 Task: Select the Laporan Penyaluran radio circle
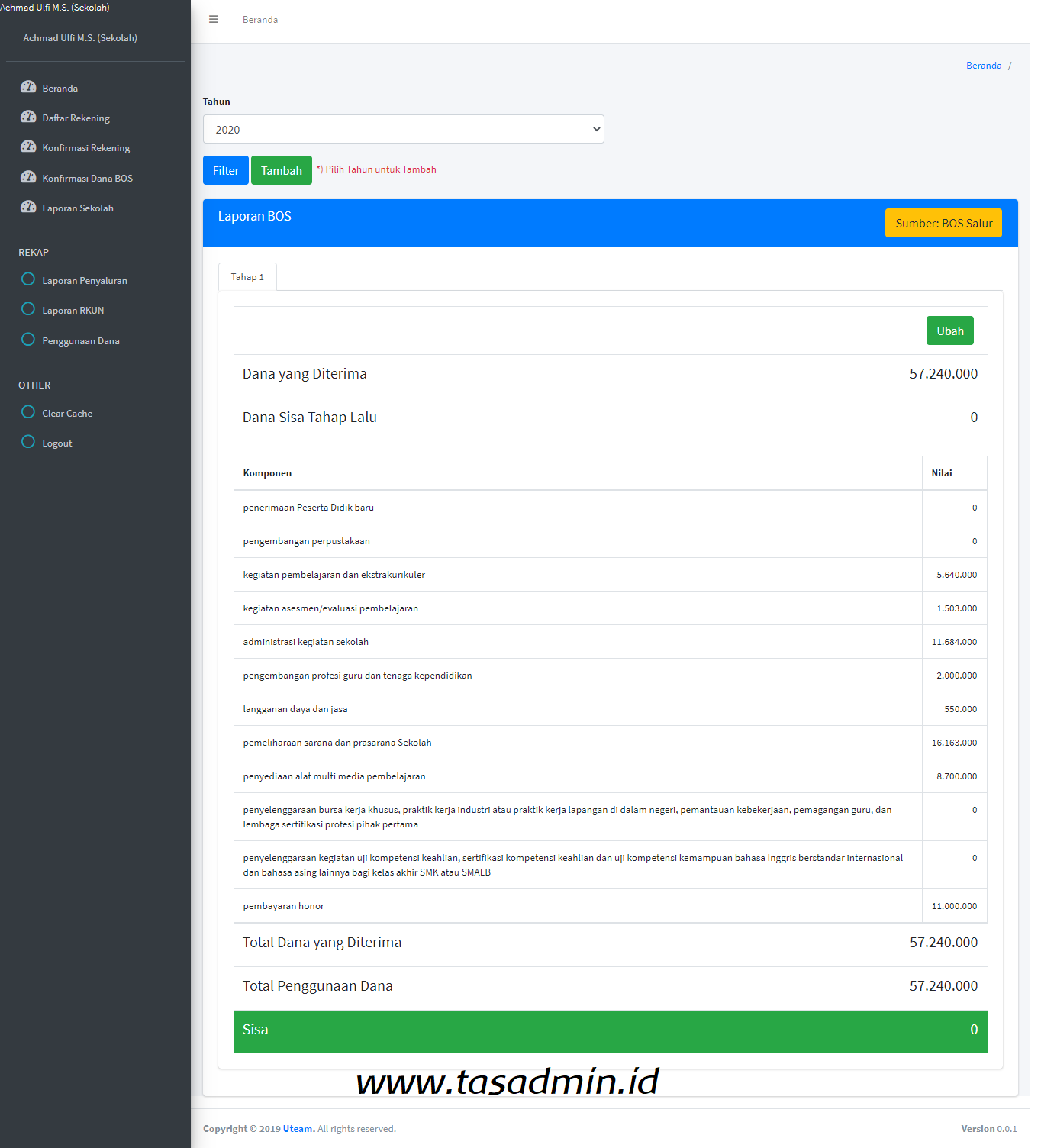coord(28,279)
